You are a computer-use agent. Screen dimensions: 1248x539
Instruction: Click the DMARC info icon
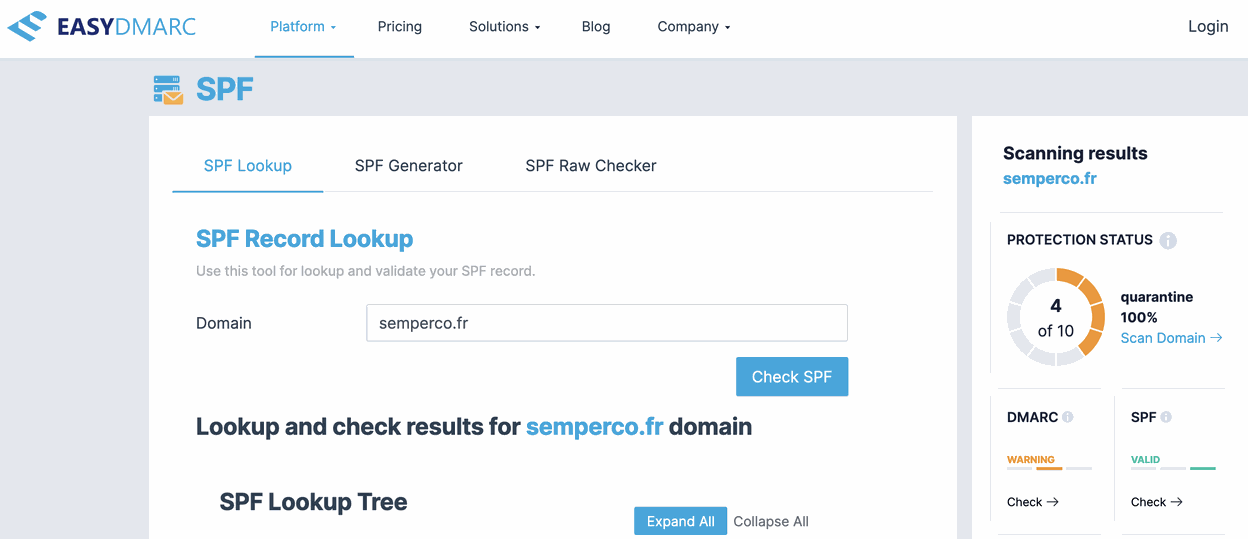click(x=1068, y=417)
